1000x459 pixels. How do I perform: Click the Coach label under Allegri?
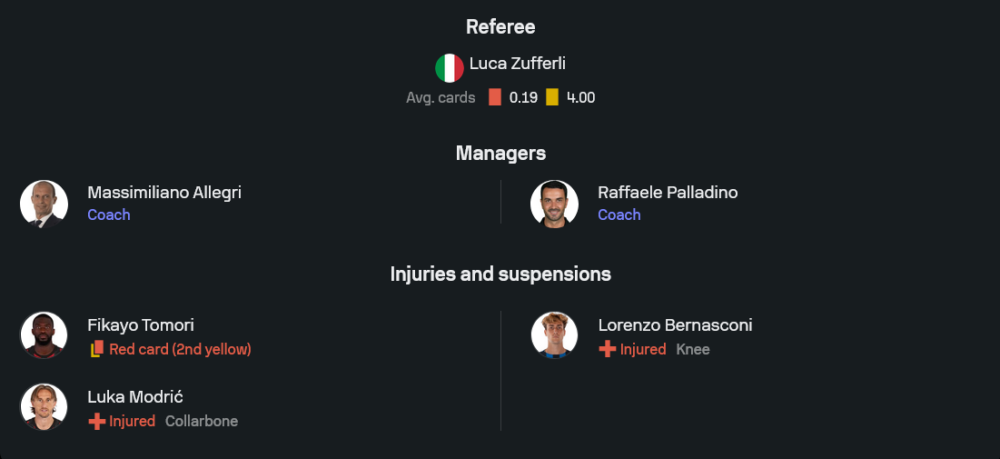point(109,215)
